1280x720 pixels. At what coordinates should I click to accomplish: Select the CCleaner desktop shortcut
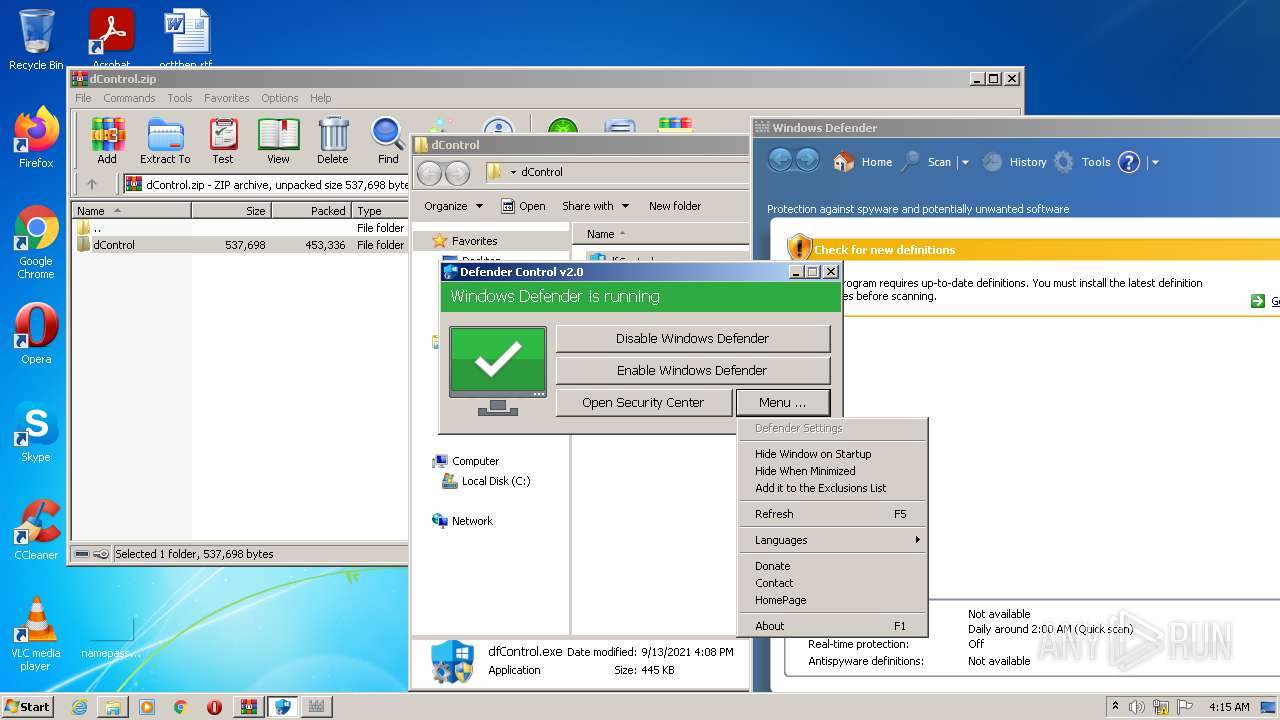click(x=36, y=530)
